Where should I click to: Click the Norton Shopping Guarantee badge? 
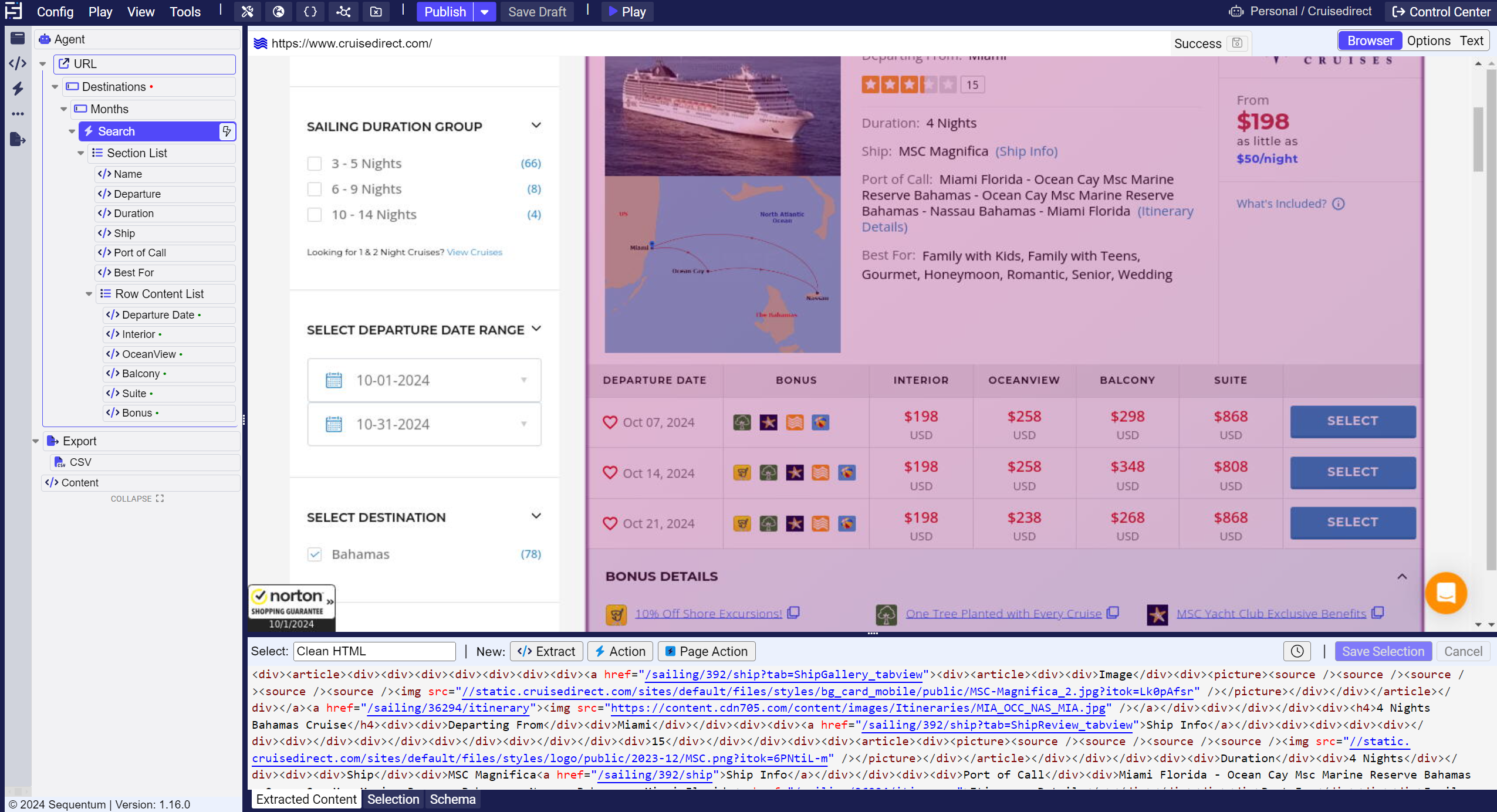pos(292,608)
